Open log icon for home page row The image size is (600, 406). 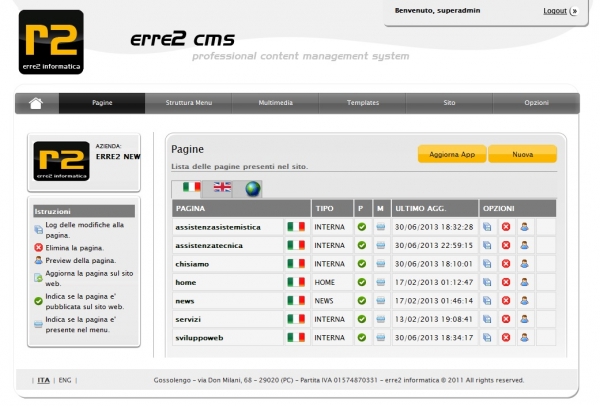(487, 282)
